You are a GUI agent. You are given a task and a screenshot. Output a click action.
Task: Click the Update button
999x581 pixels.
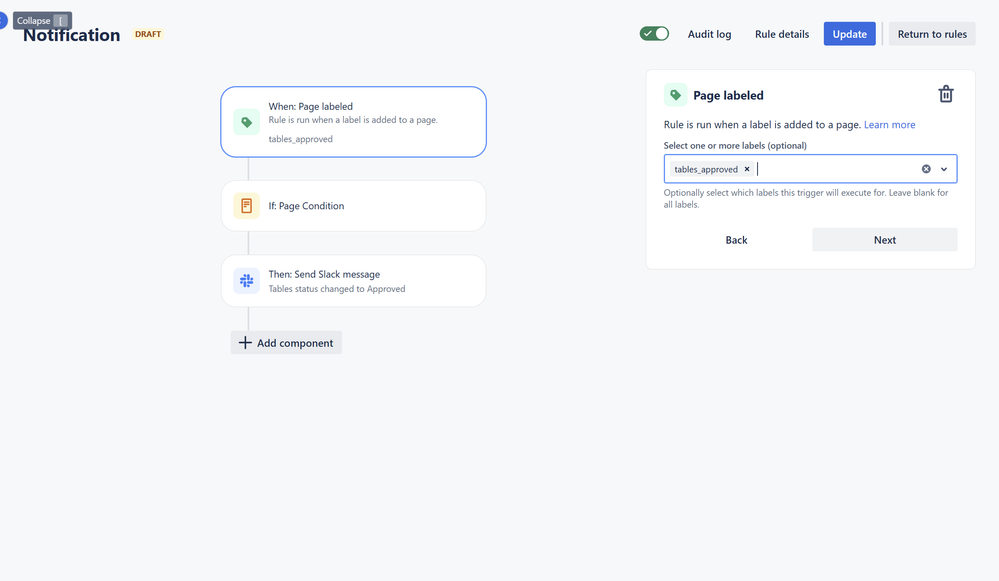(849, 34)
